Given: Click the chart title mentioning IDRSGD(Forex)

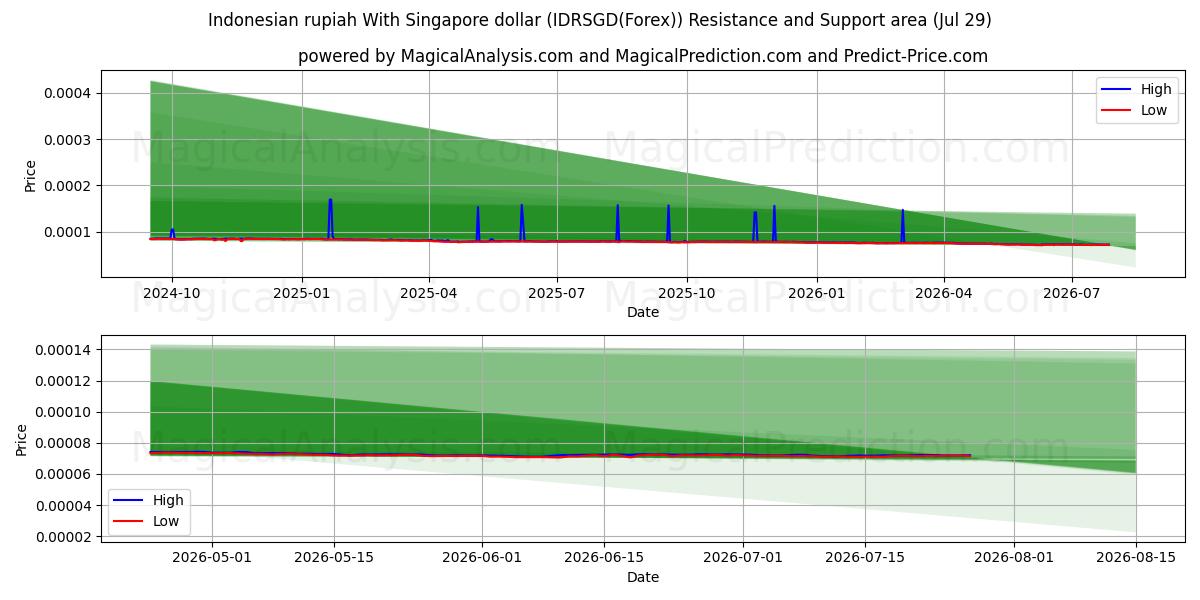Looking at the screenshot, I should tap(600, 20).
